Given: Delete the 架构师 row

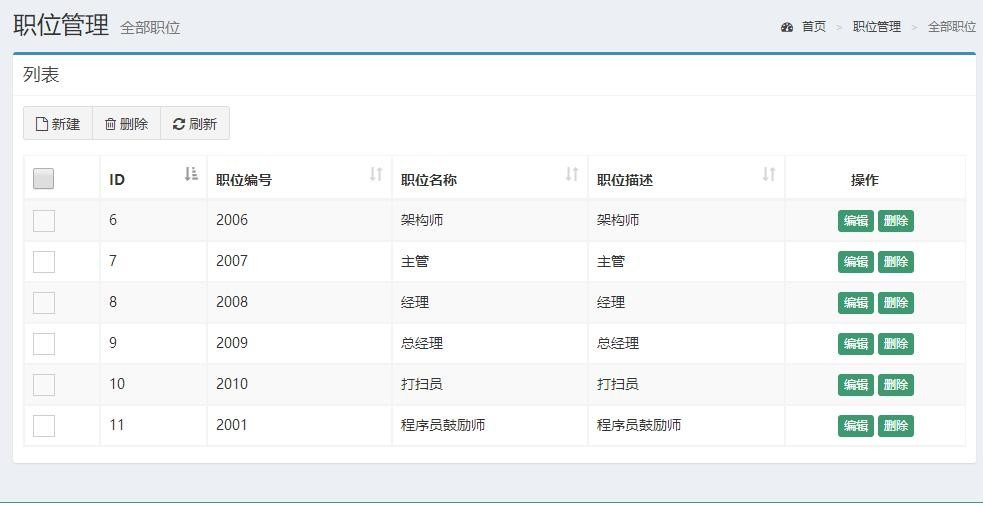Looking at the screenshot, I should click(x=896, y=221).
